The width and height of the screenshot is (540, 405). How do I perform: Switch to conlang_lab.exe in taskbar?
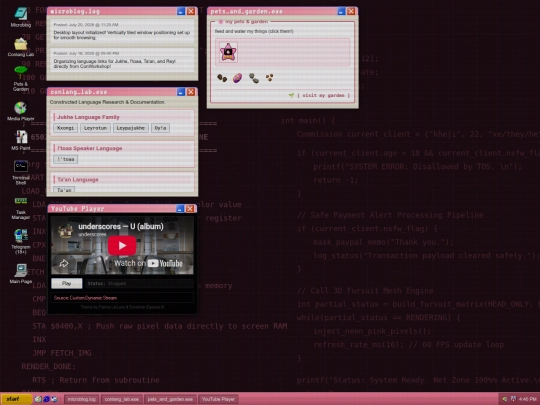click(x=122, y=399)
